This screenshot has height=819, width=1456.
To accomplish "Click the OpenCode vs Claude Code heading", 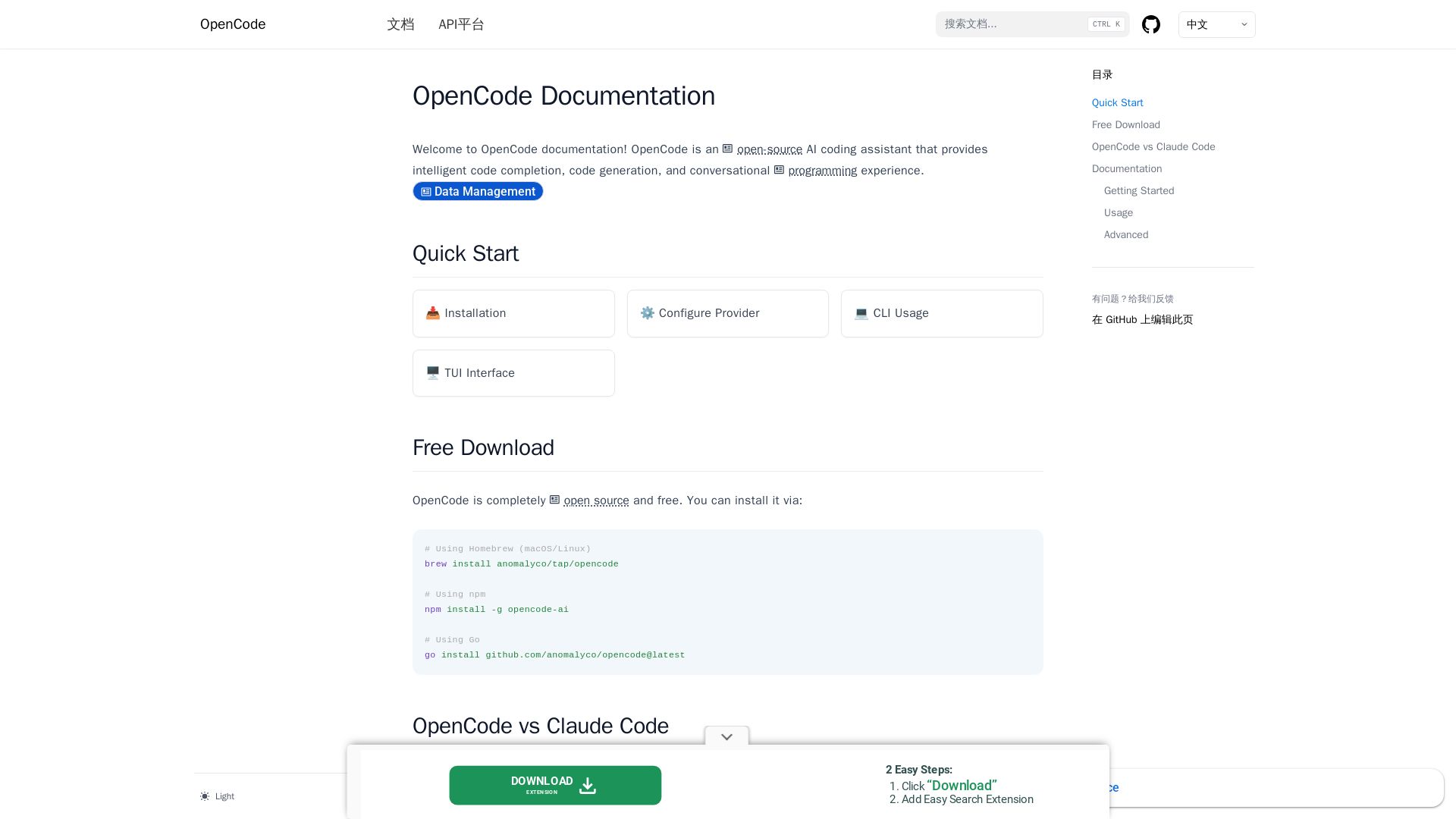I will click(541, 726).
